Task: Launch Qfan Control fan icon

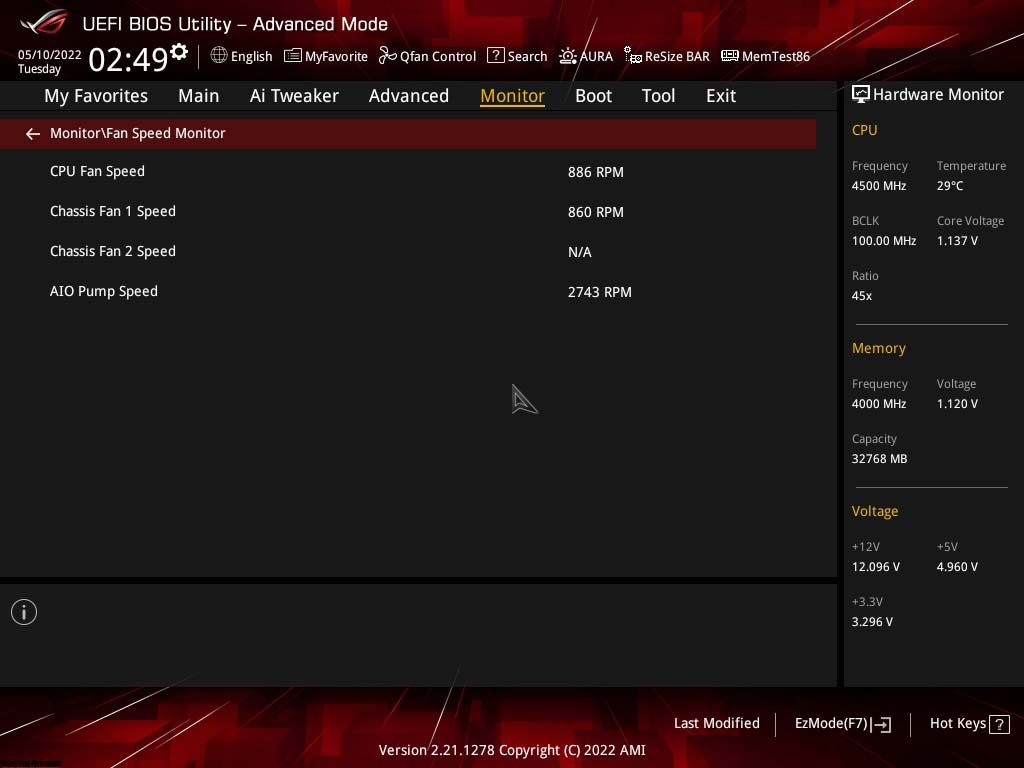Action: pyautogui.click(x=387, y=56)
